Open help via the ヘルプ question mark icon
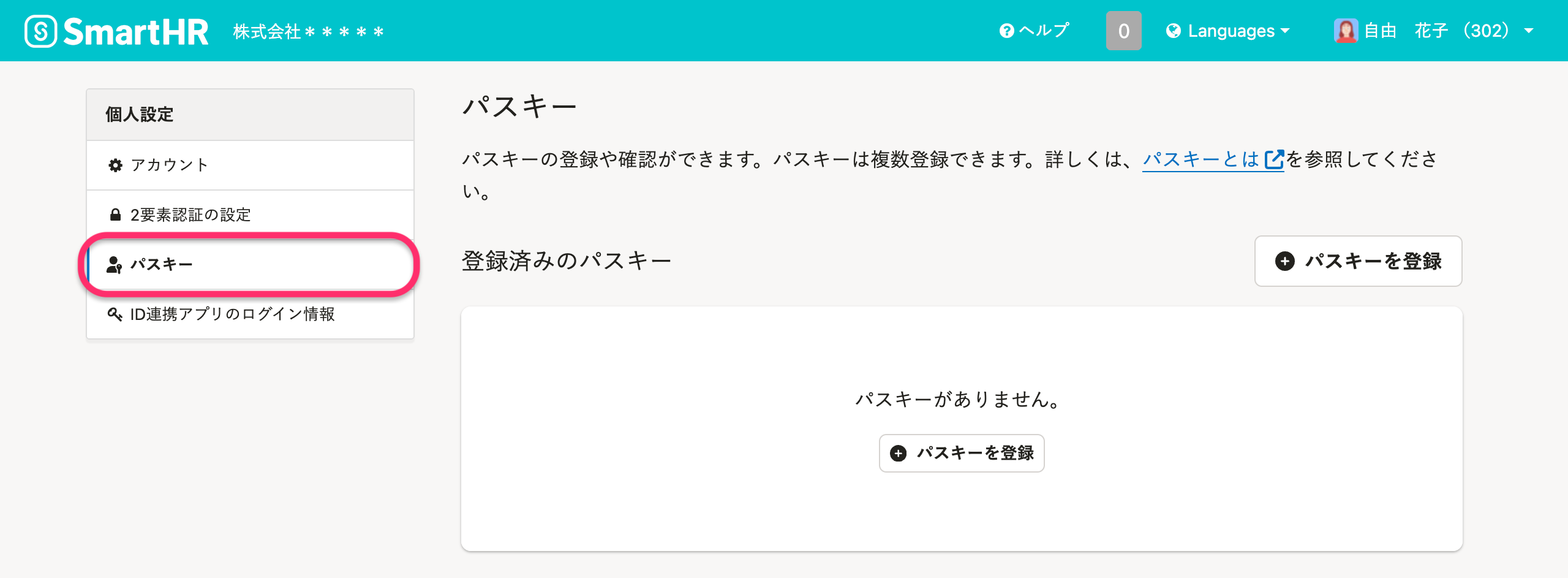Viewport: 1568px width, 578px height. [1006, 30]
